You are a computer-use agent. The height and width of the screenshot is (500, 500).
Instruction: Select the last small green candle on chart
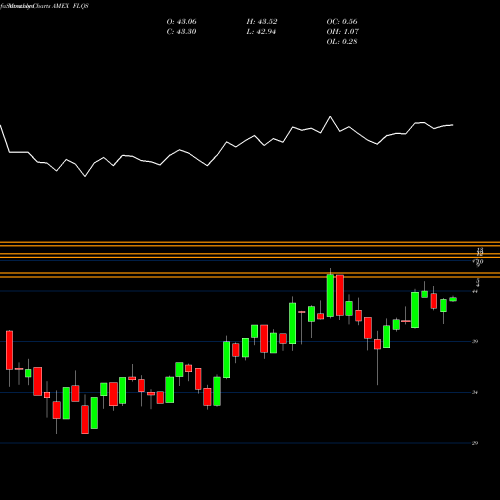(x=453, y=299)
